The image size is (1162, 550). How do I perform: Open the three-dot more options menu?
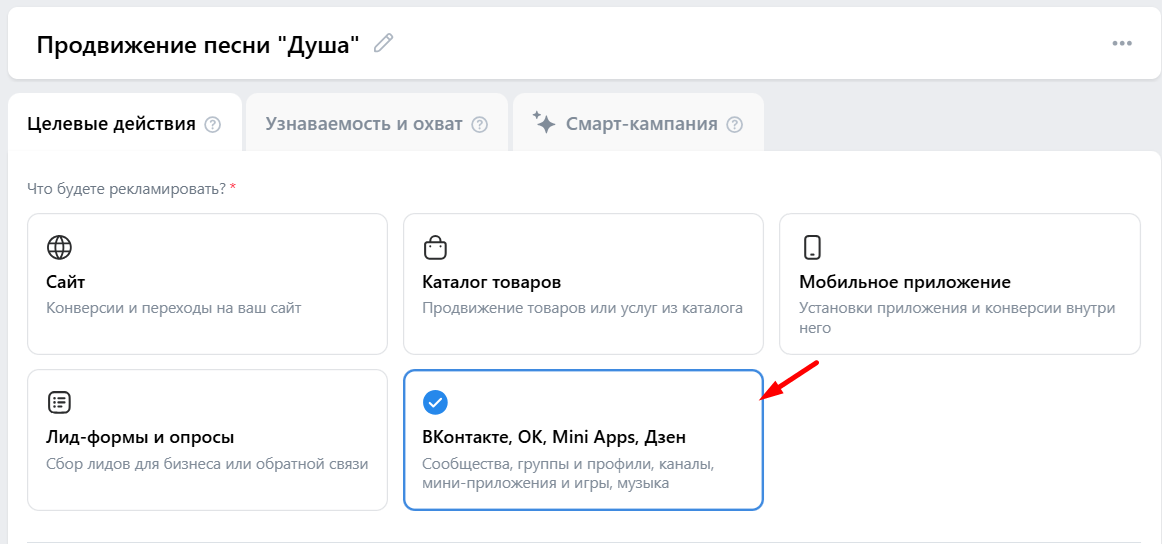(1122, 44)
